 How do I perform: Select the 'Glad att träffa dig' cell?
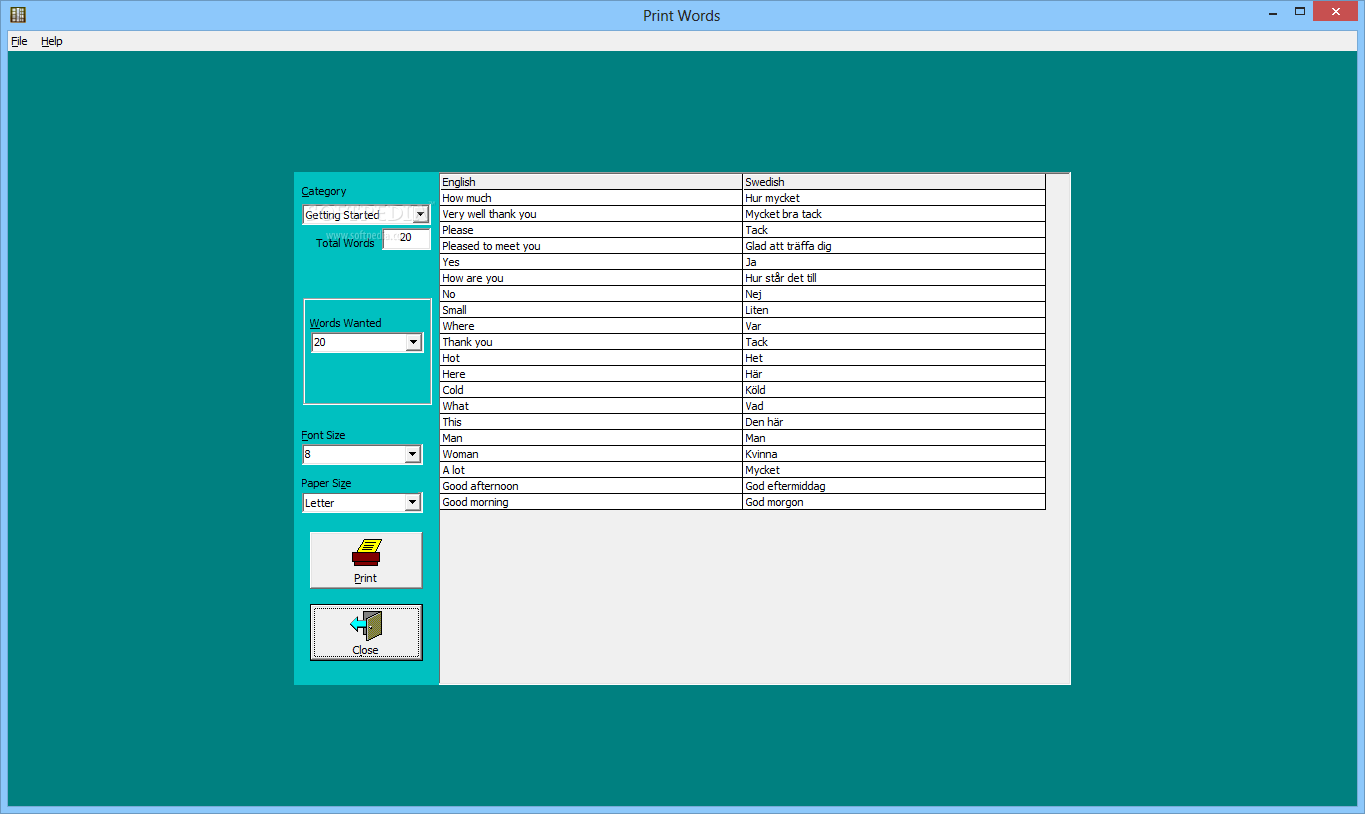(x=894, y=246)
